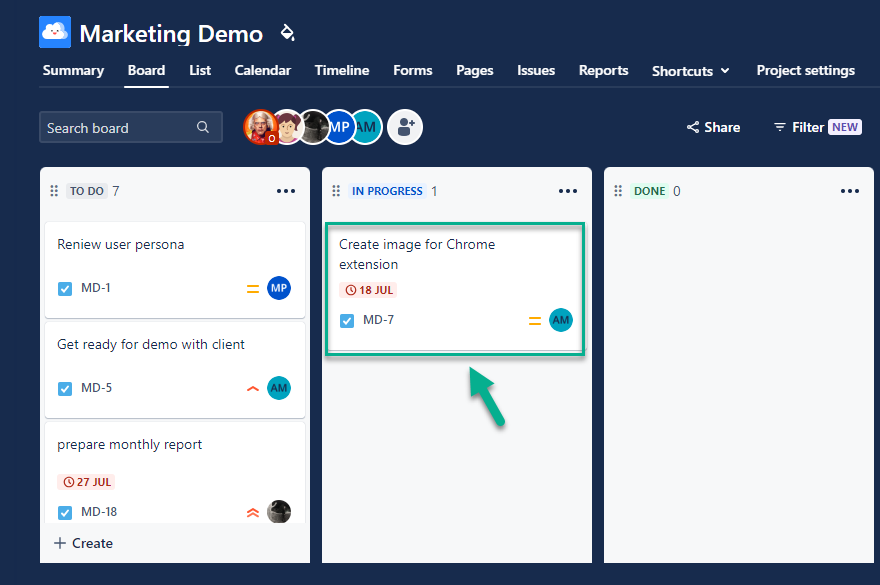This screenshot has width=880, height=585.
Task: Open the Filter options
Action: pos(816,127)
